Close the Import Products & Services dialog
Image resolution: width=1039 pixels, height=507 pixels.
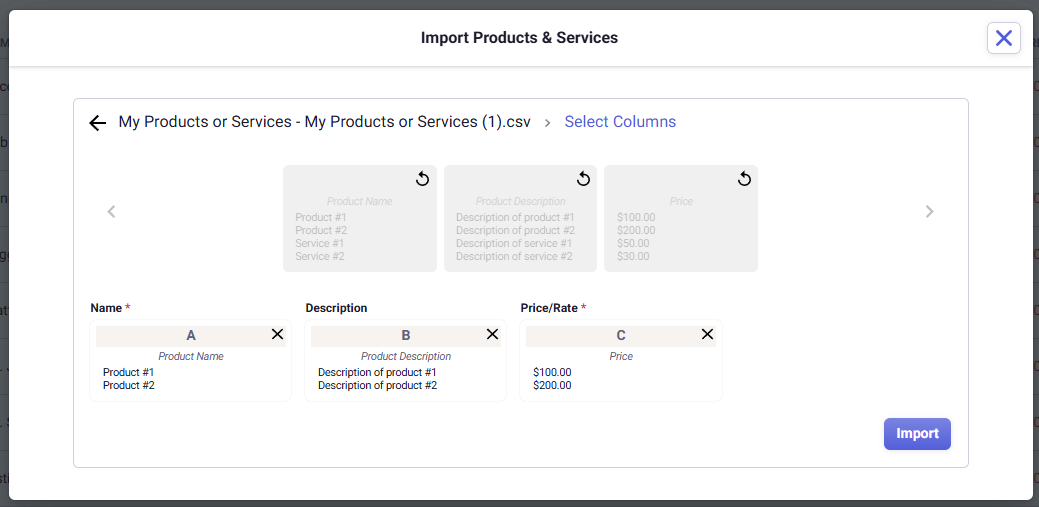point(1003,38)
